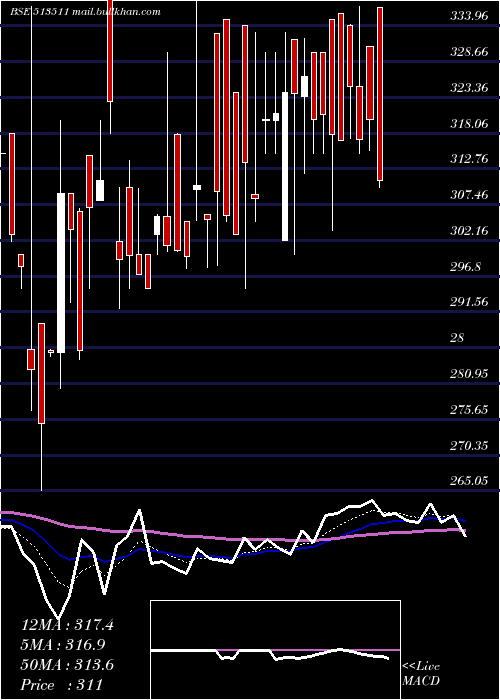Click the 5MA : 316.9 readout
Image resolution: width=500 pixels, height=700 pixels.
(x=63, y=645)
